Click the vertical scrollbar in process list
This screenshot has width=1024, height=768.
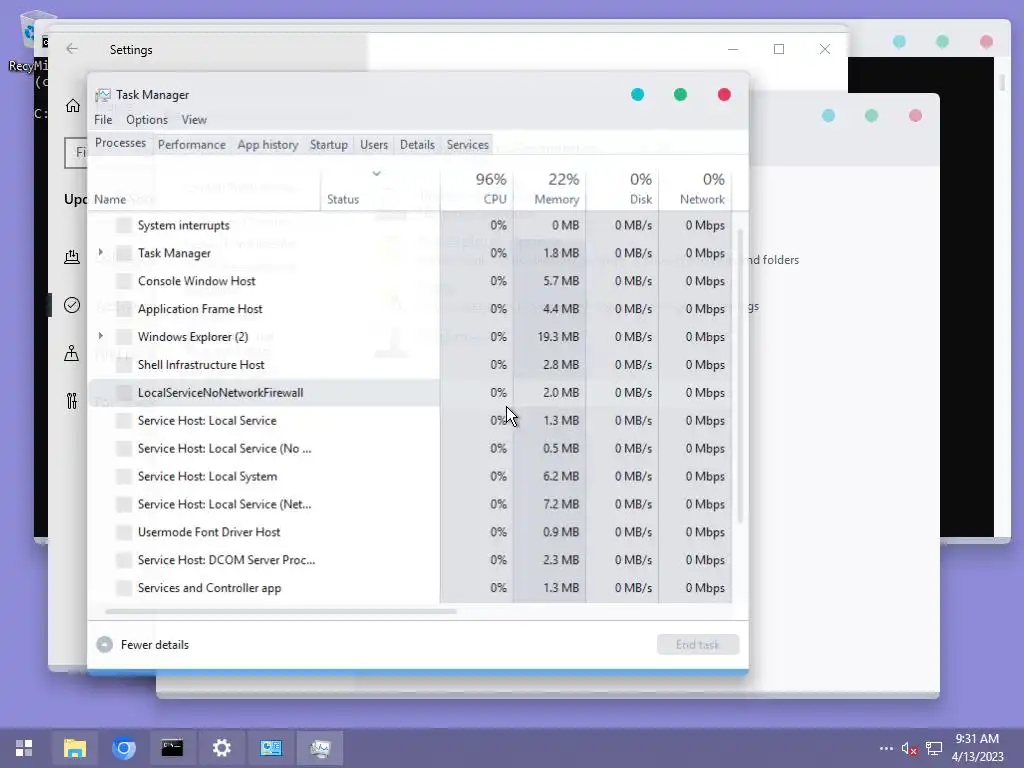[x=740, y=376]
